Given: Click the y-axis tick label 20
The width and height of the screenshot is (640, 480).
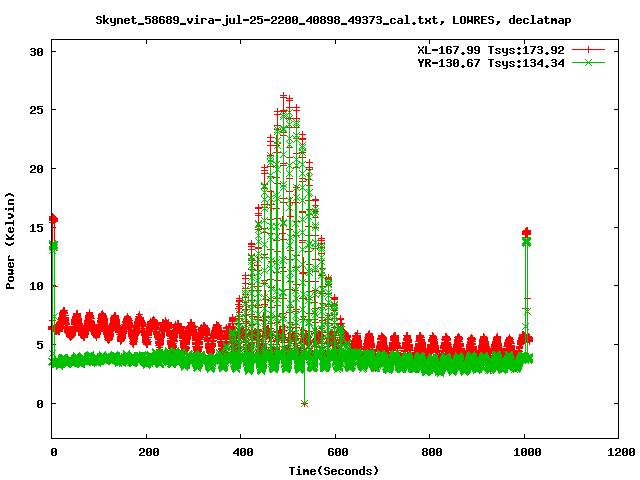Looking at the screenshot, I should (x=36, y=169).
